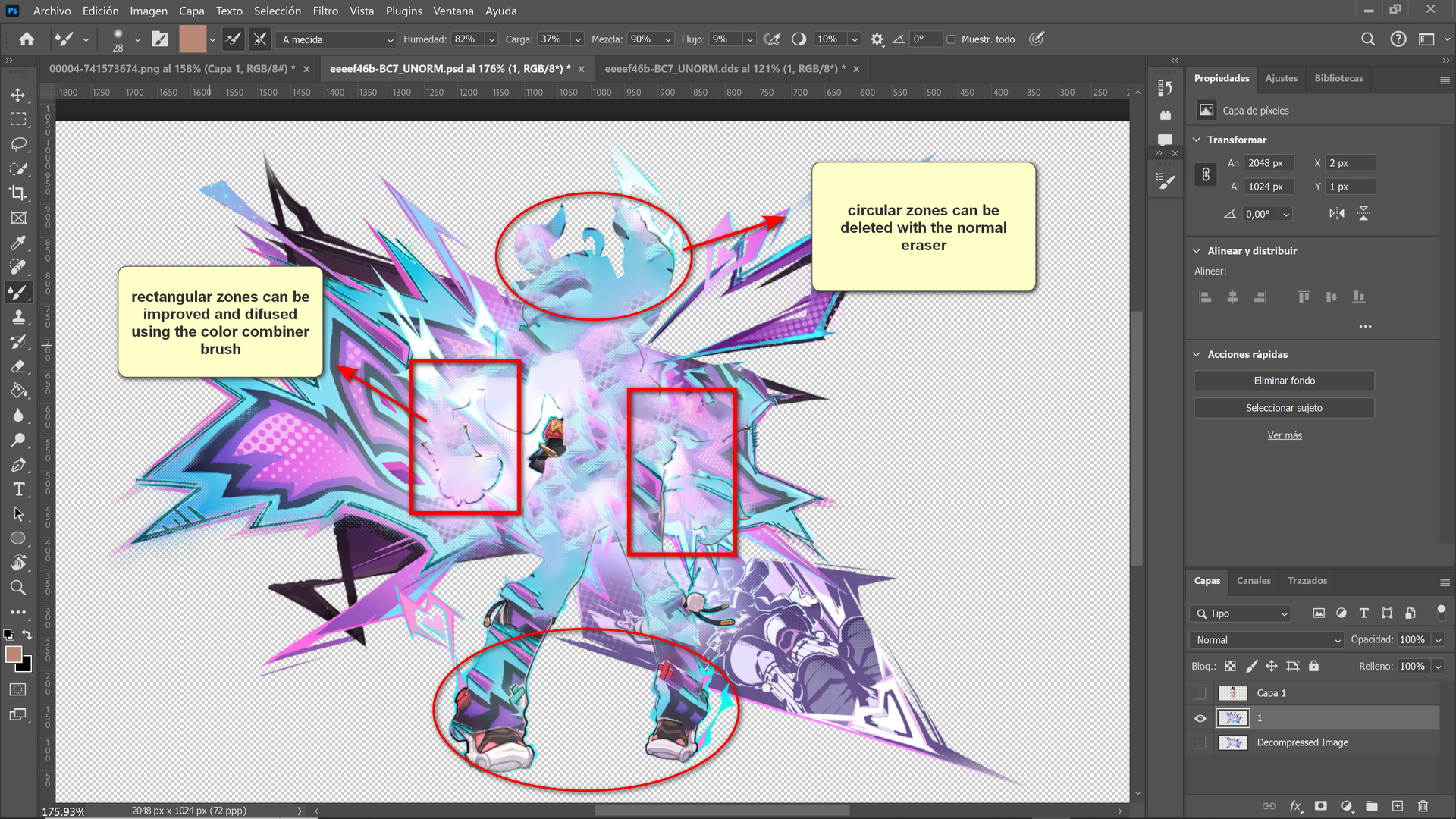This screenshot has height=819, width=1456.
Task: Open the Filtro menu
Action: point(325,11)
